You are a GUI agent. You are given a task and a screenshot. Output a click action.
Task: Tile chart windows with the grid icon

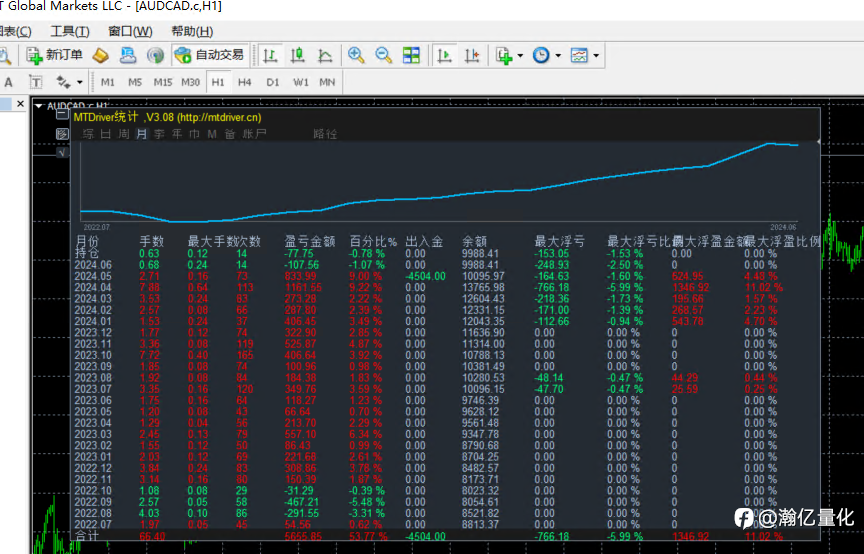(411, 55)
